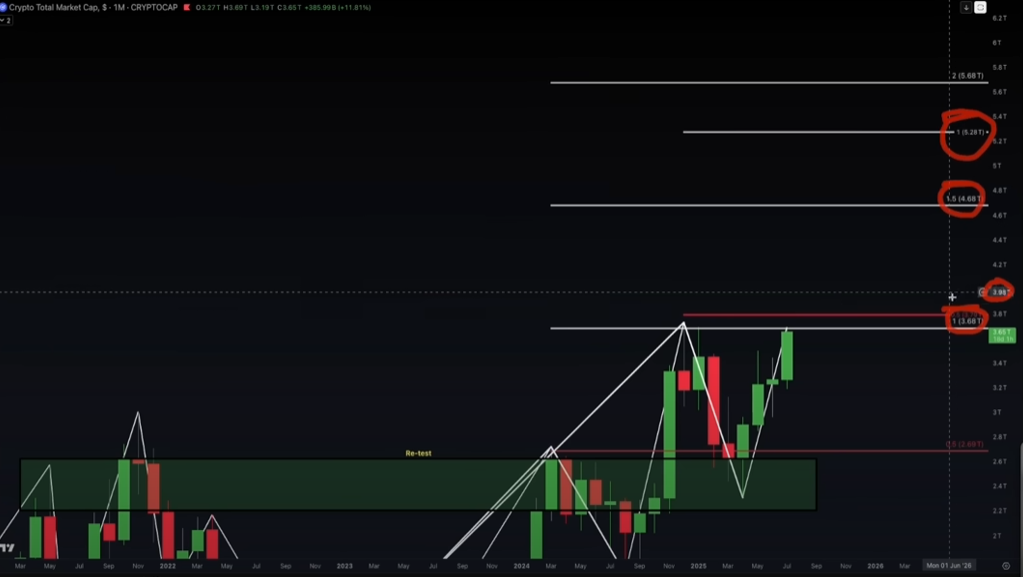The image size is (1023, 577).
Task: Click the blue symbol logo beside Crypto Total Market Cap
Action: [3, 7]
